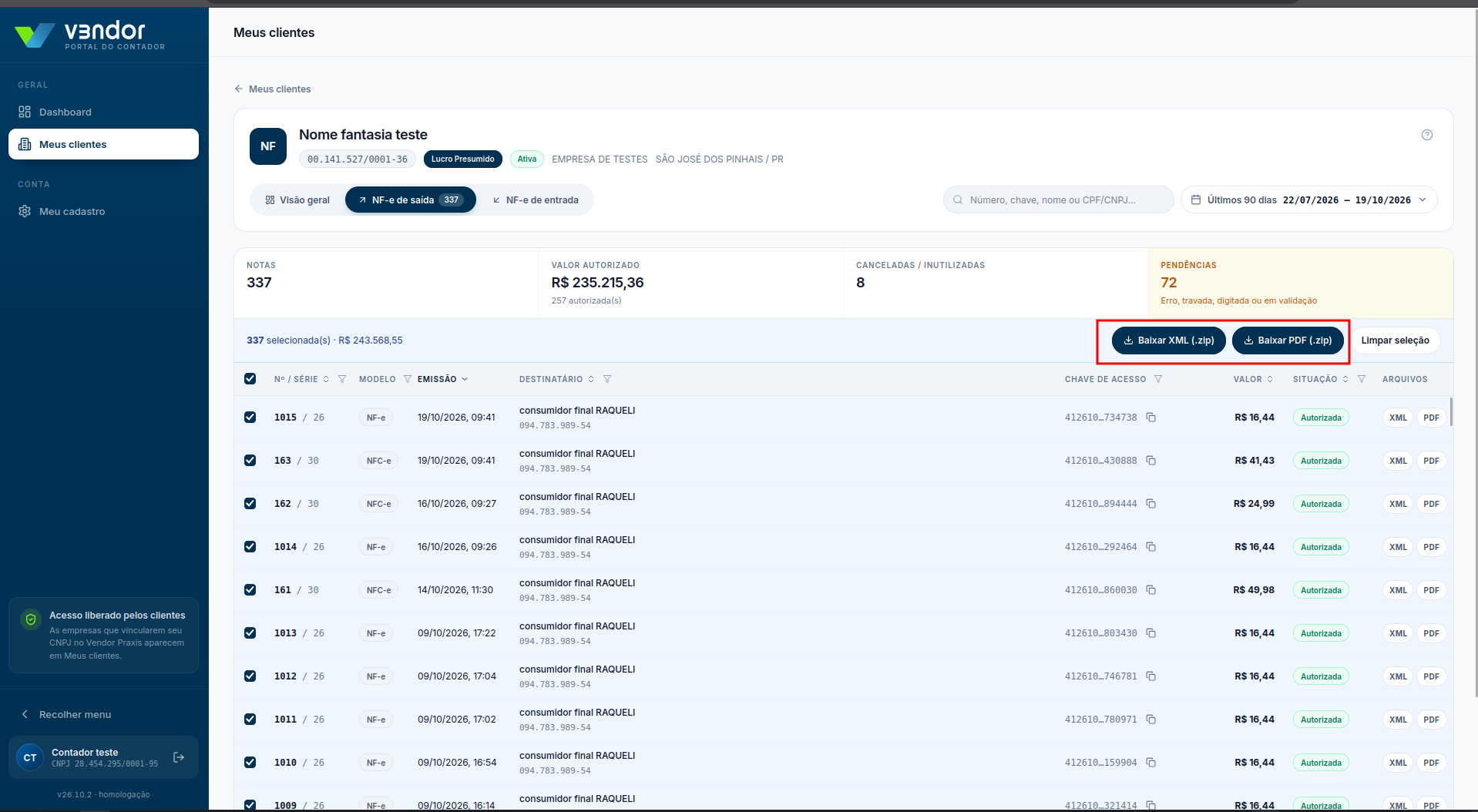
Task: Filter the Situação column
Action: coord(1362,379)
